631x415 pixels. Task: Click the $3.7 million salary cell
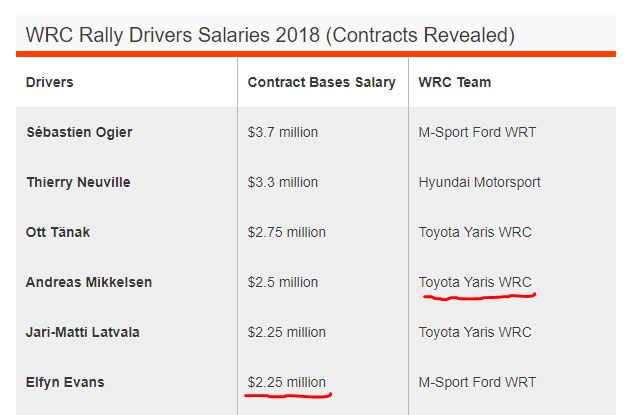(x=283, y=132)
